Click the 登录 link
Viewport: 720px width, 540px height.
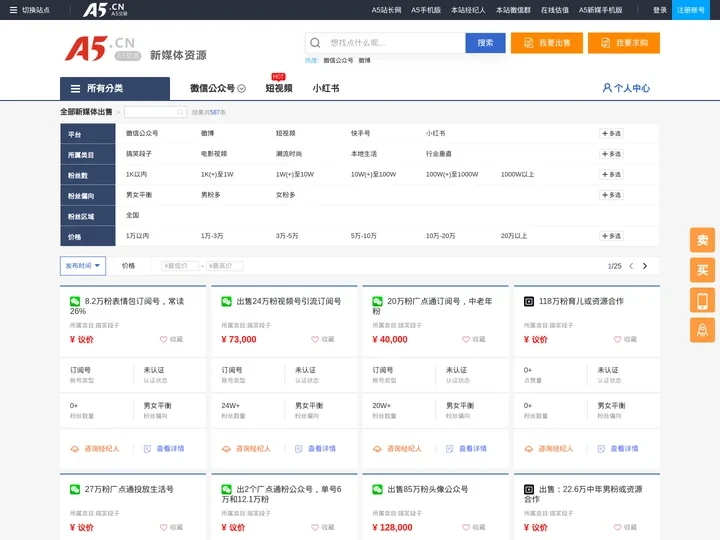tap(659, 10)
